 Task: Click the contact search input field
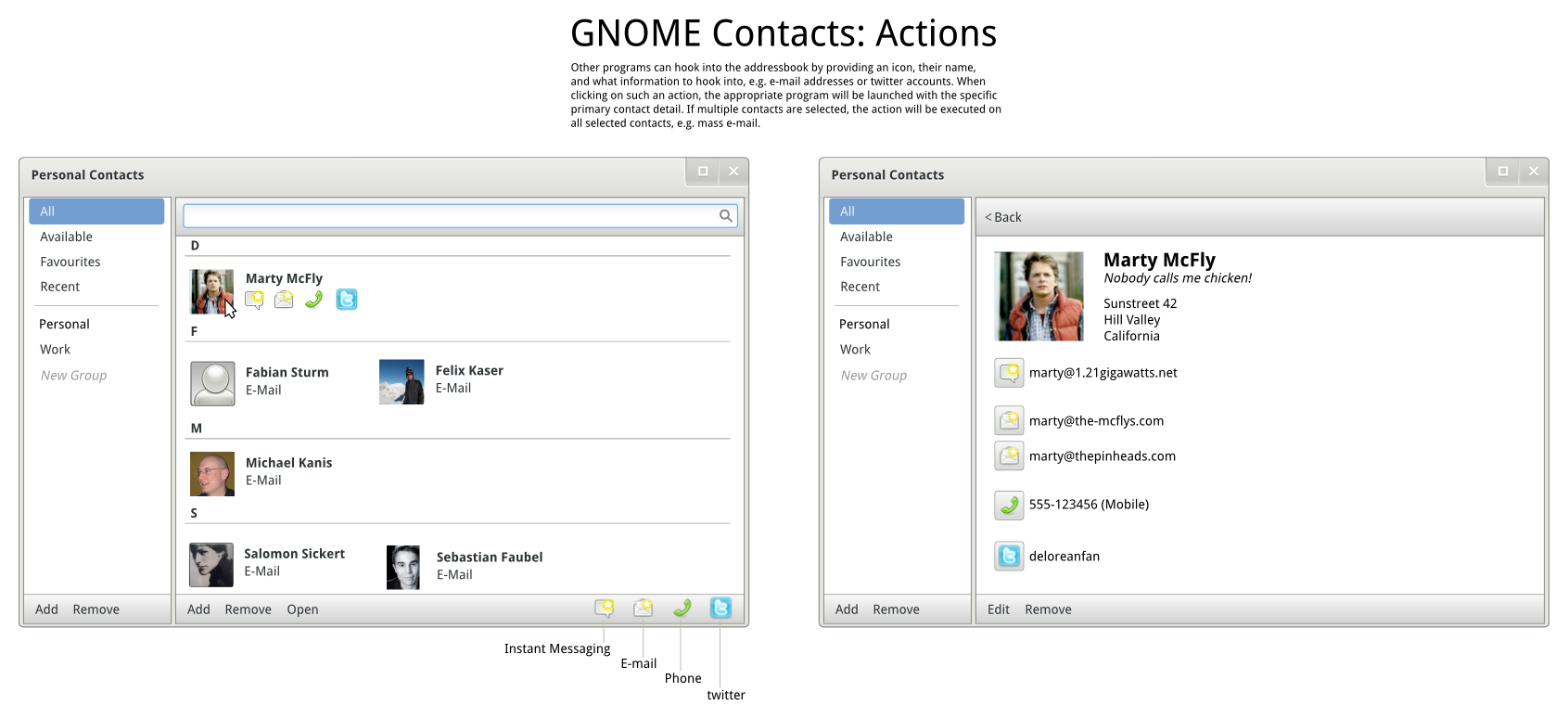(460, 216)
